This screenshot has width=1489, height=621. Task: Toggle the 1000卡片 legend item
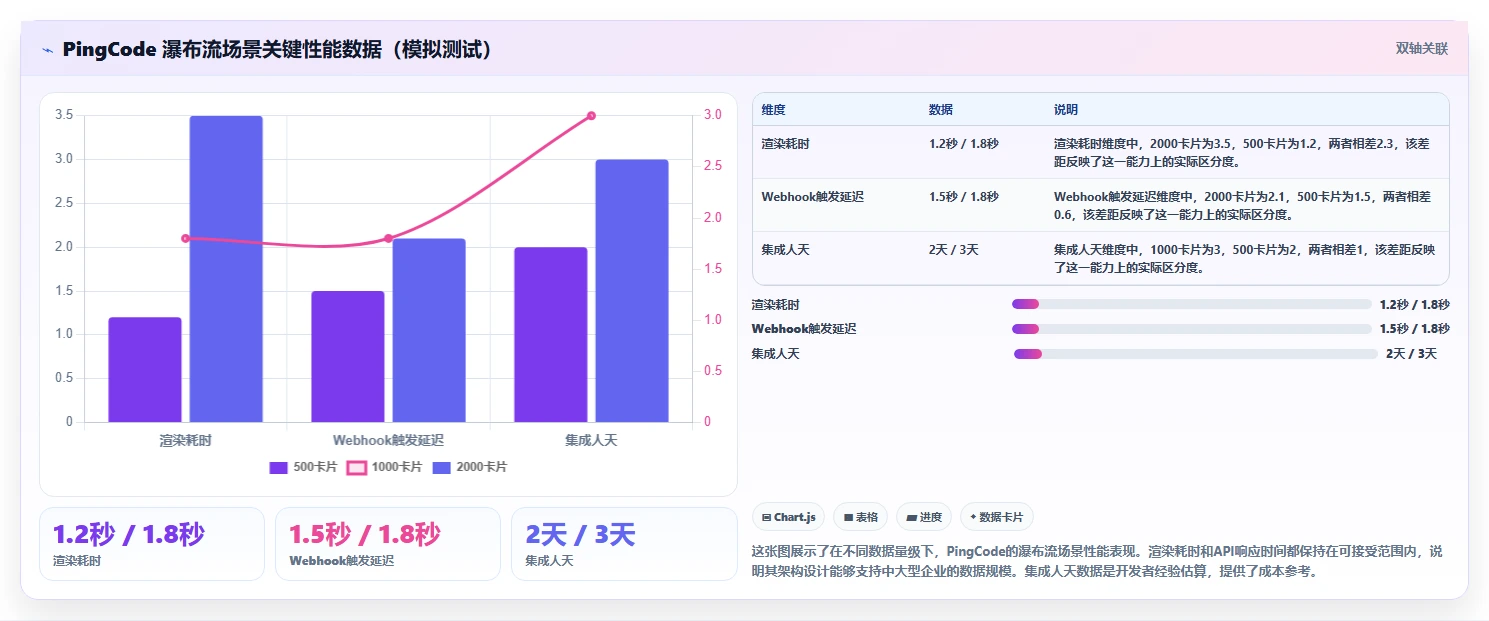(x=384, y=467)
